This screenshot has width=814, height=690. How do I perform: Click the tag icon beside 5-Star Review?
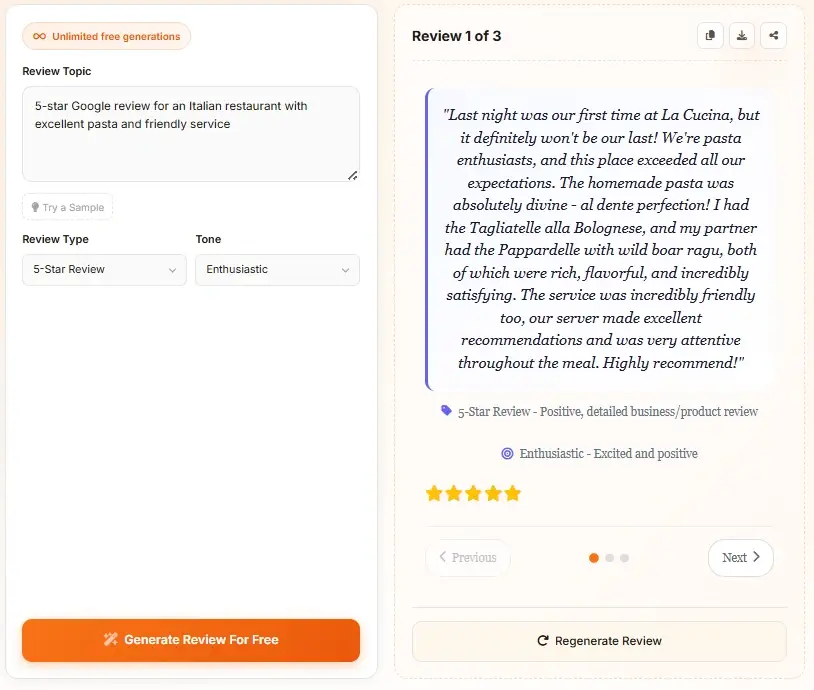(x=446, y=411)
